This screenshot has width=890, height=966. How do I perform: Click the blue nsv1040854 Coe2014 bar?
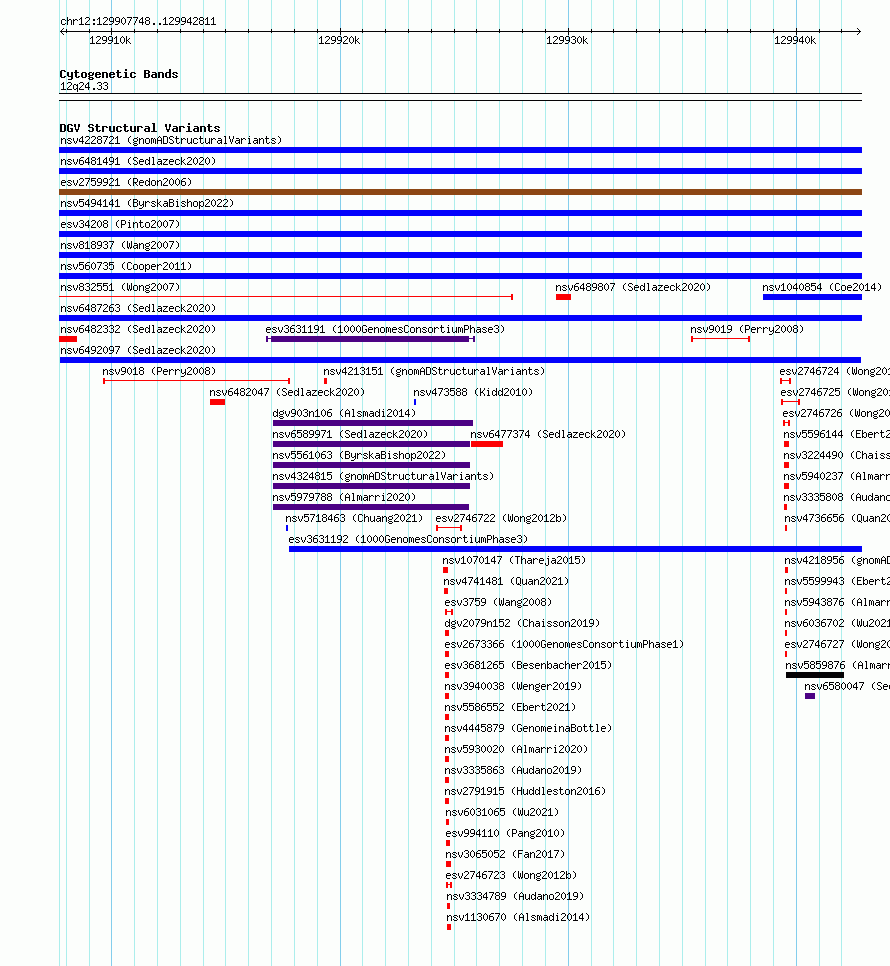coord(812,297)
